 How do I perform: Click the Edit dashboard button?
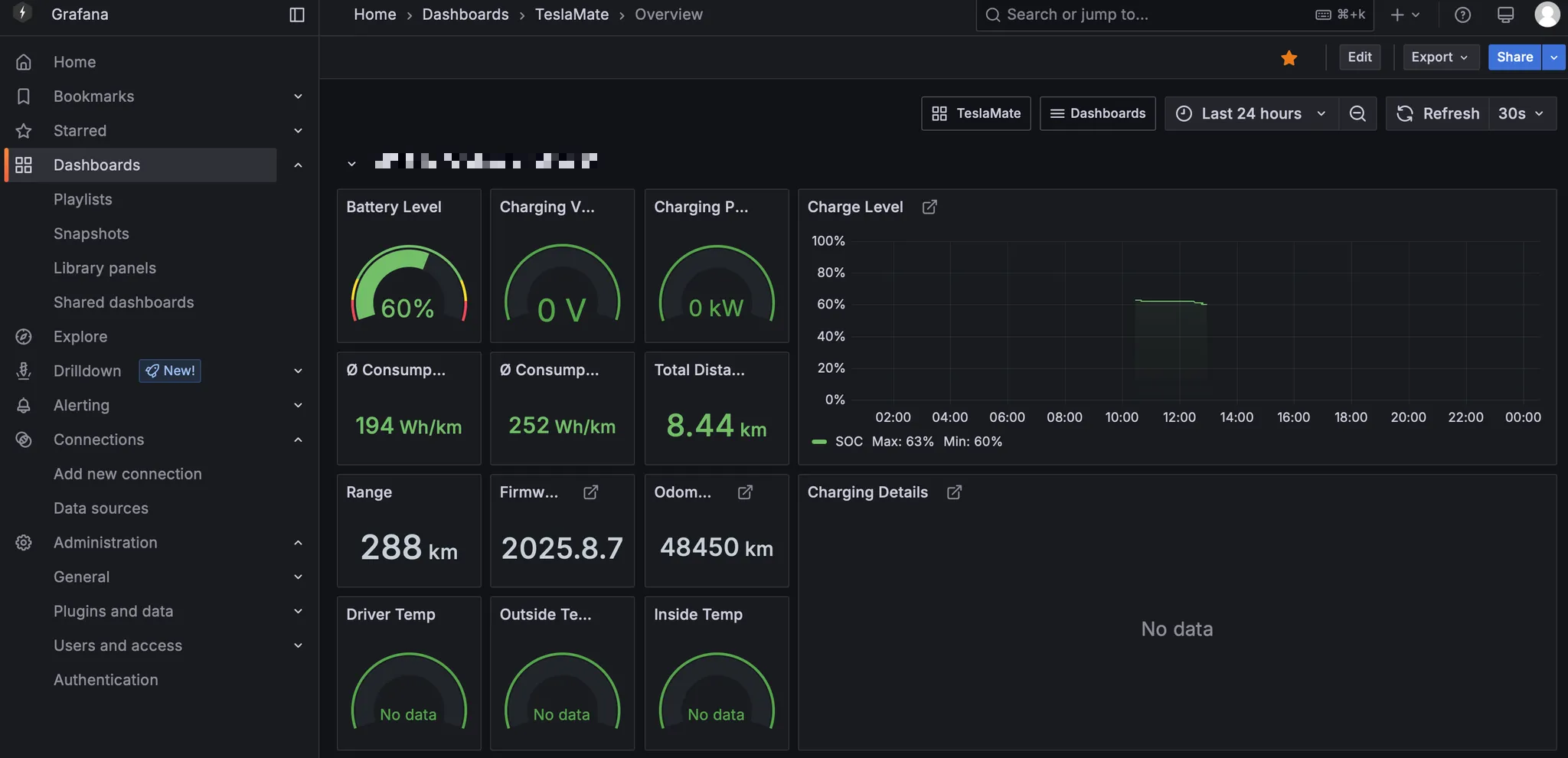tap(1360, 57)
